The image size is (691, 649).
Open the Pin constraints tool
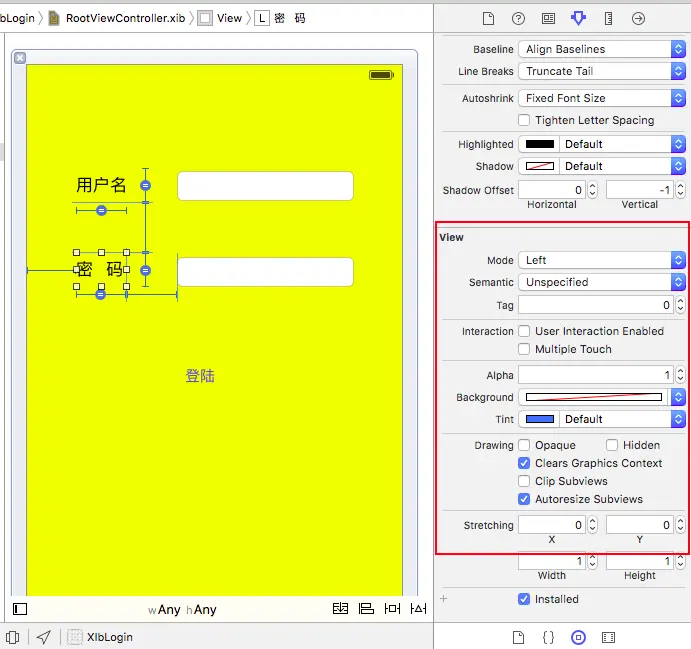coord(392,608)
